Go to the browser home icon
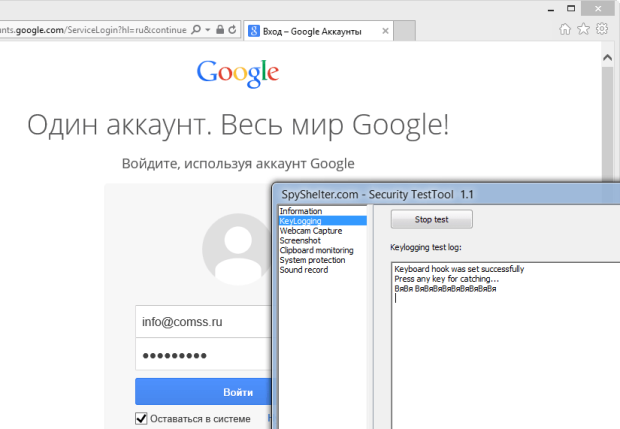Screen dimensions: 620x429 point(565,29)
